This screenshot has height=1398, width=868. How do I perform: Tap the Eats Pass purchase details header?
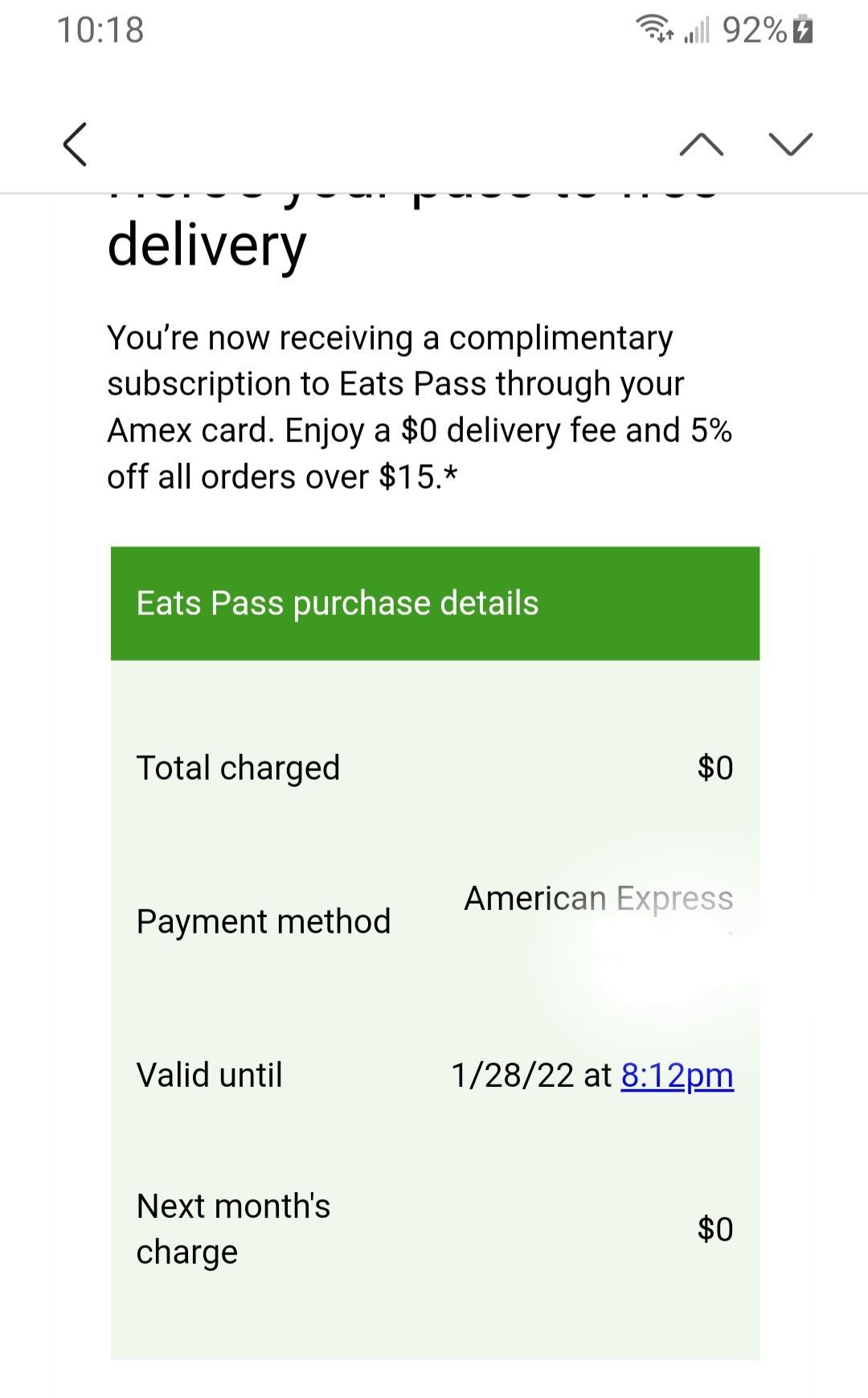pyautogui.click(x=435, y=603)
